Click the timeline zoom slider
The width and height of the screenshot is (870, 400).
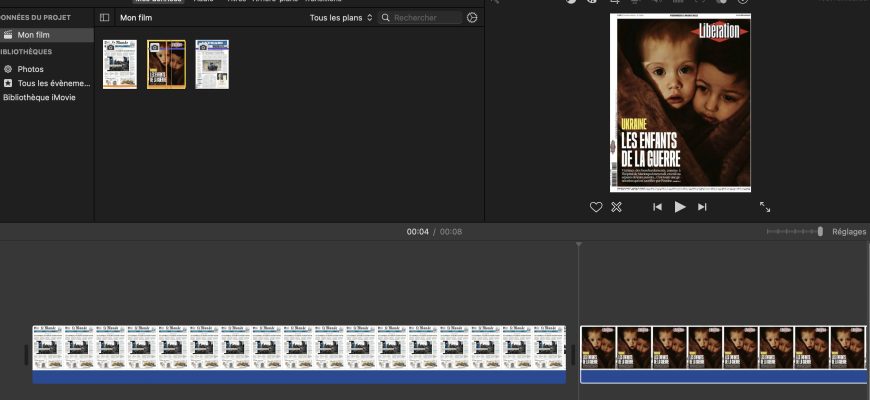795,231
